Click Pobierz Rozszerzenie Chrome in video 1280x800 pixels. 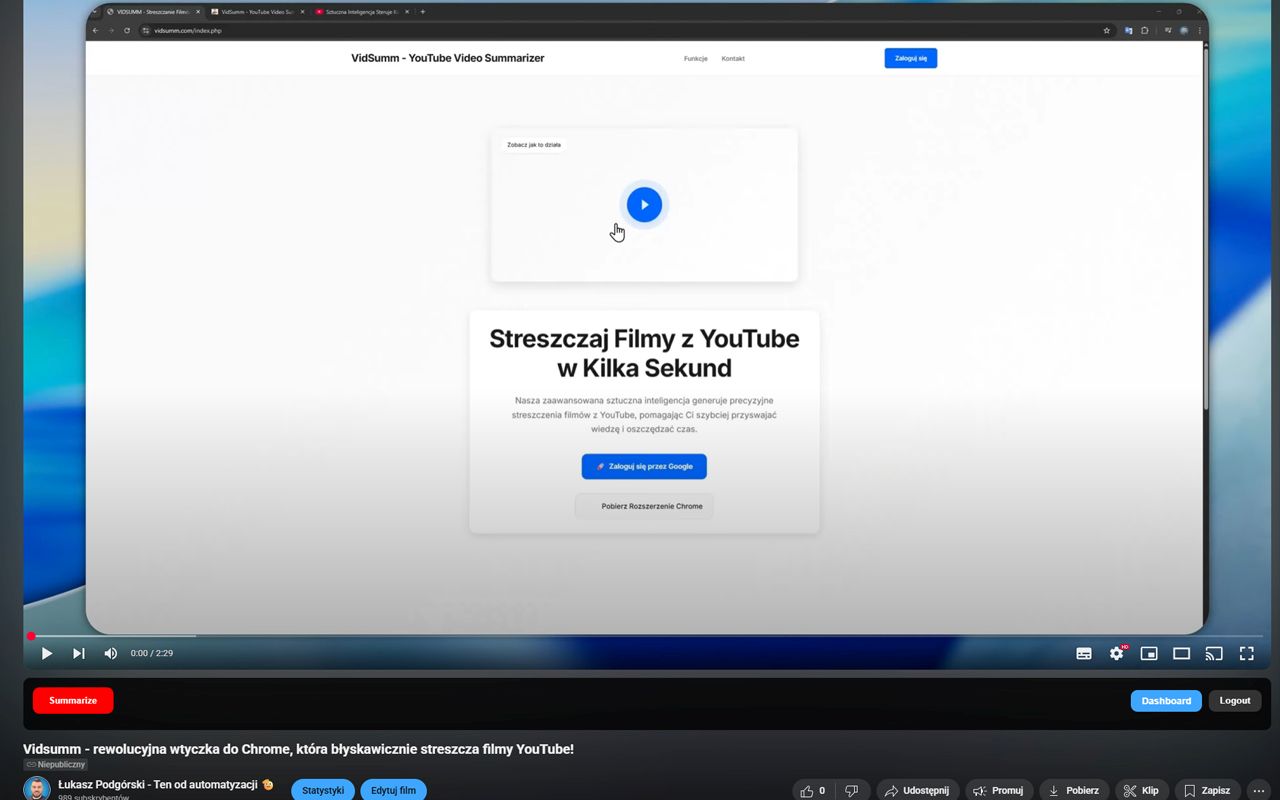(x=644, y=506)
